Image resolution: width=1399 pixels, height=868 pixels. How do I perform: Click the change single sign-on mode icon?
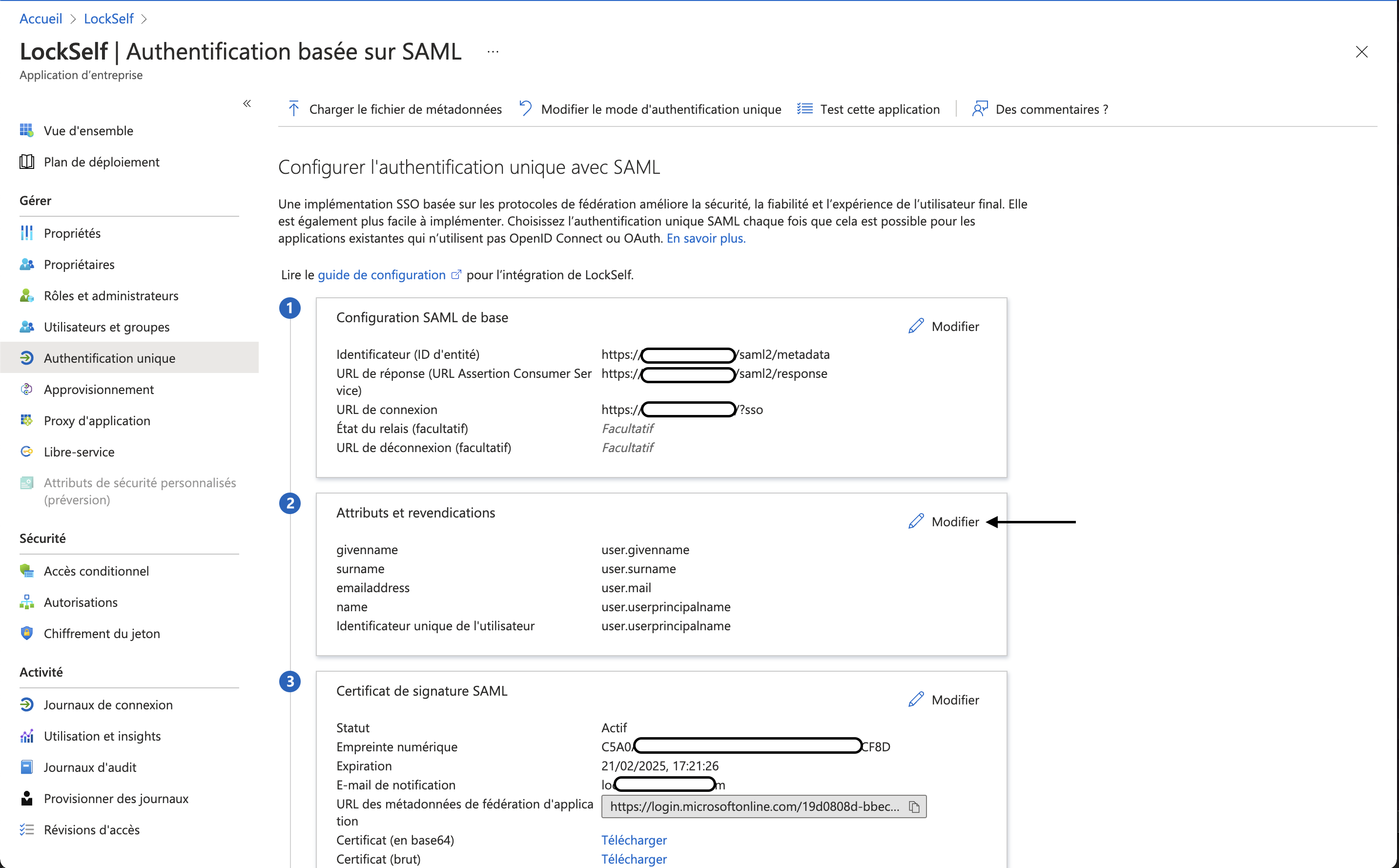pos(525,108)
